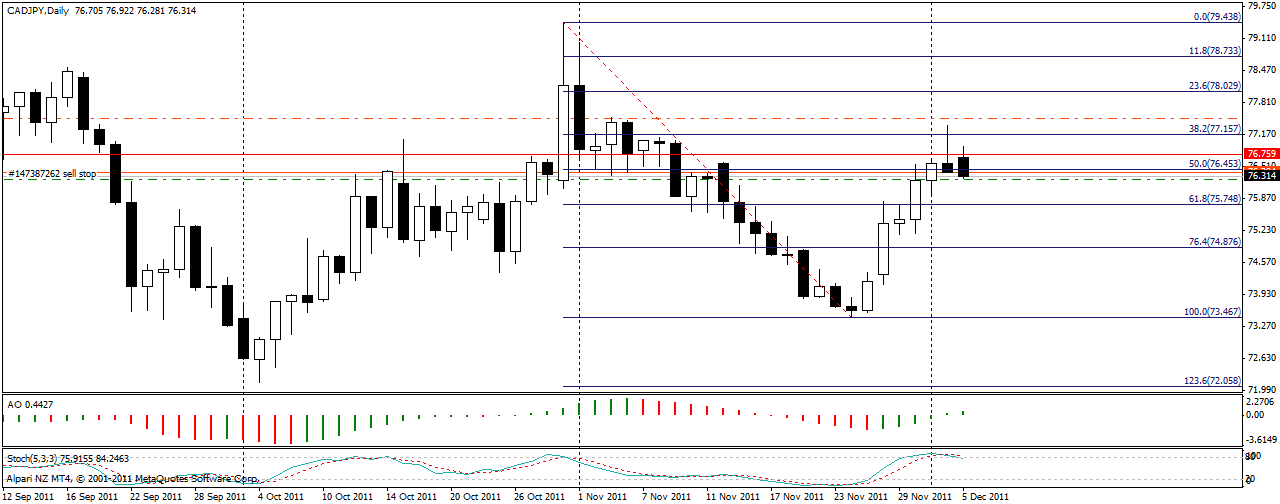Viewport: 1280px width, 504px height.
Task: Click the 4 Oct 2011 date label
Action: (281, 496)
